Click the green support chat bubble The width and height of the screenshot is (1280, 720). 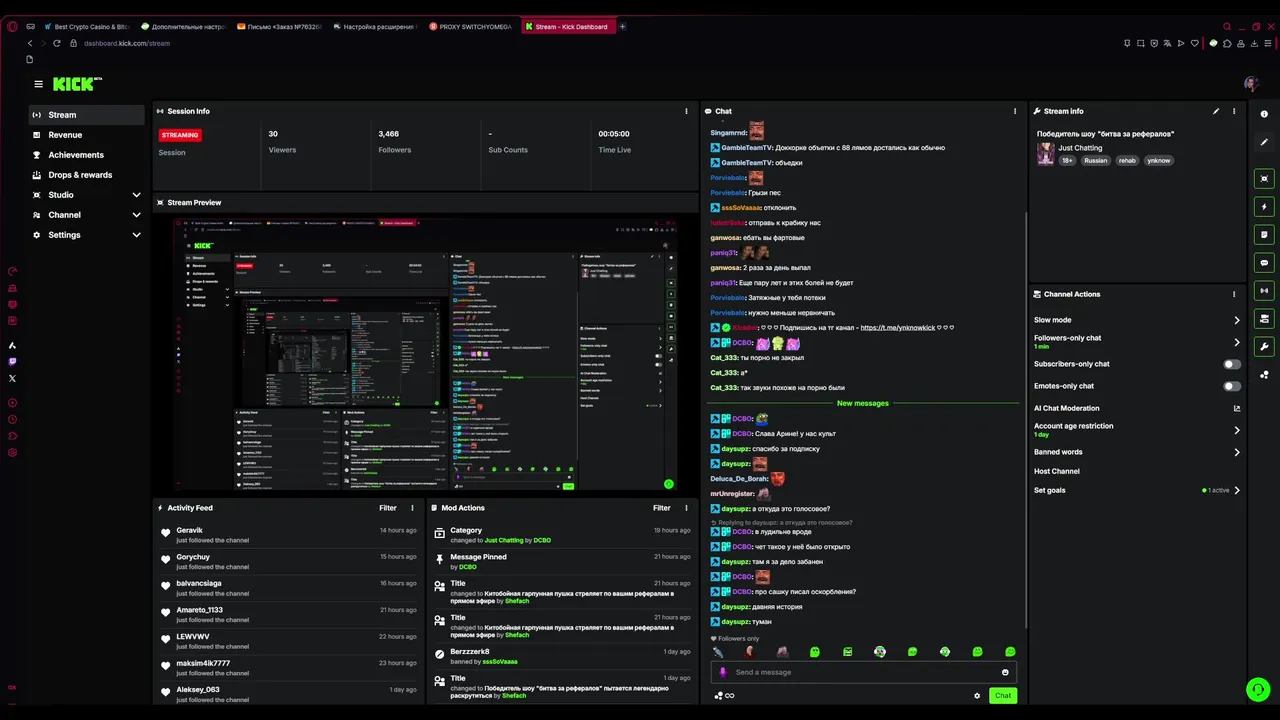coord(1257,689)
